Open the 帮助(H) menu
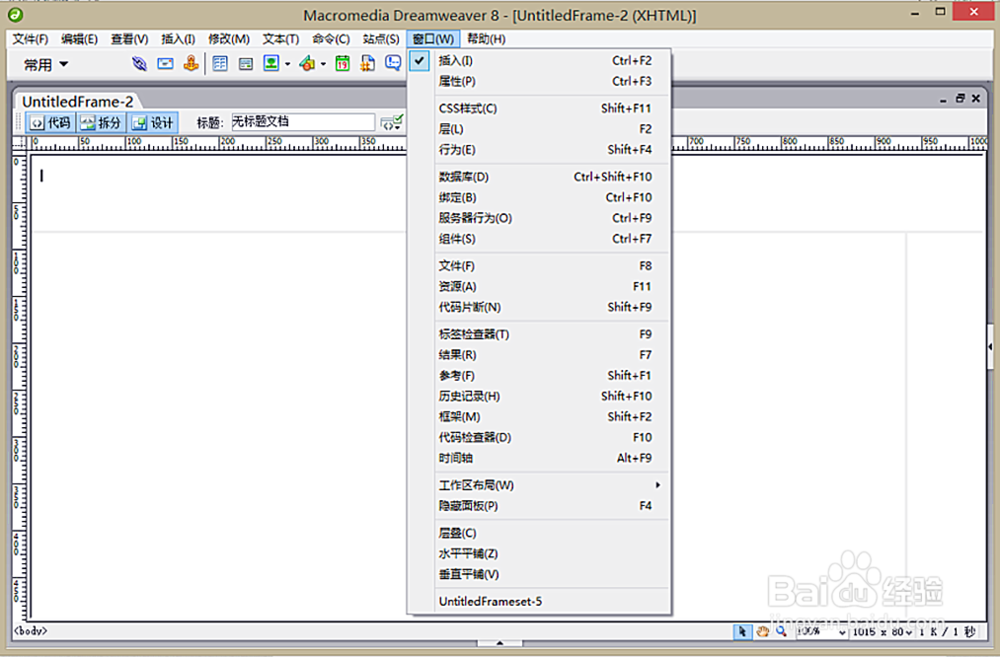 pyautogui.click(x=486, y=39)
